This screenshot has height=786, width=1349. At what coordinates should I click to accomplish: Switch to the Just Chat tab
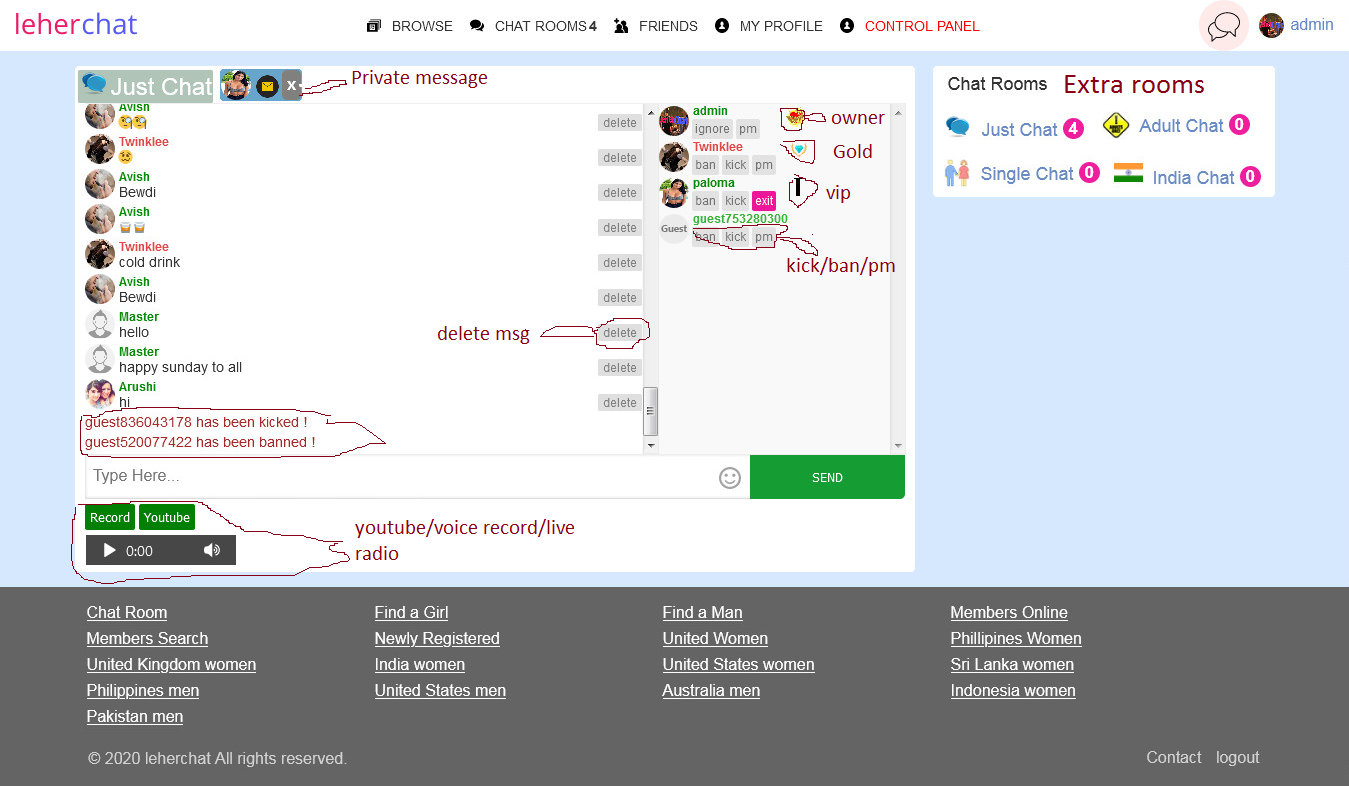tap(145, 86)
